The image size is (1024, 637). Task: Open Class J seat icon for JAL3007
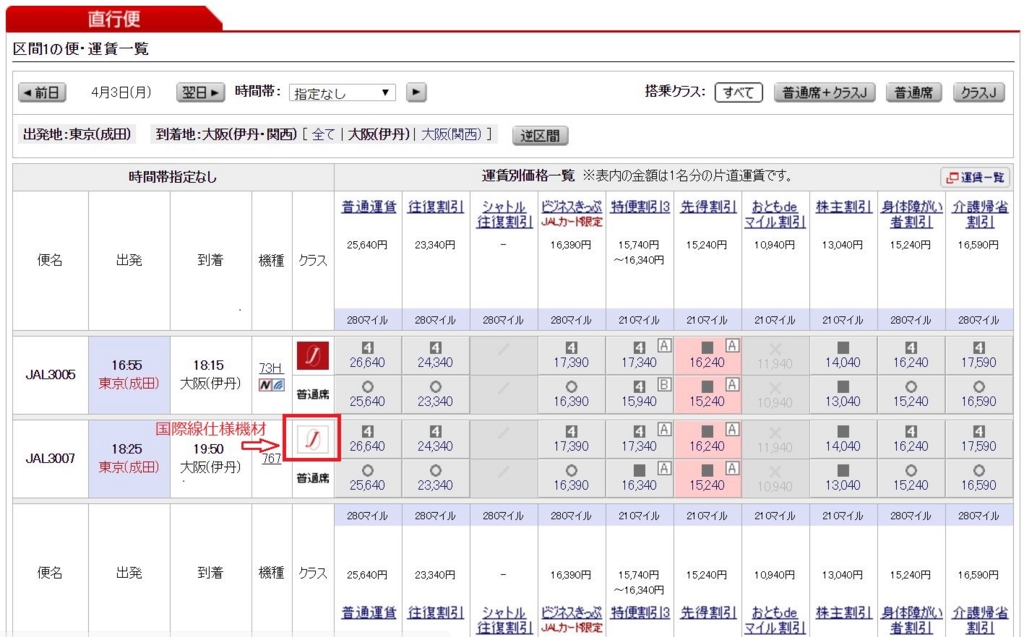tap(312, 440)
